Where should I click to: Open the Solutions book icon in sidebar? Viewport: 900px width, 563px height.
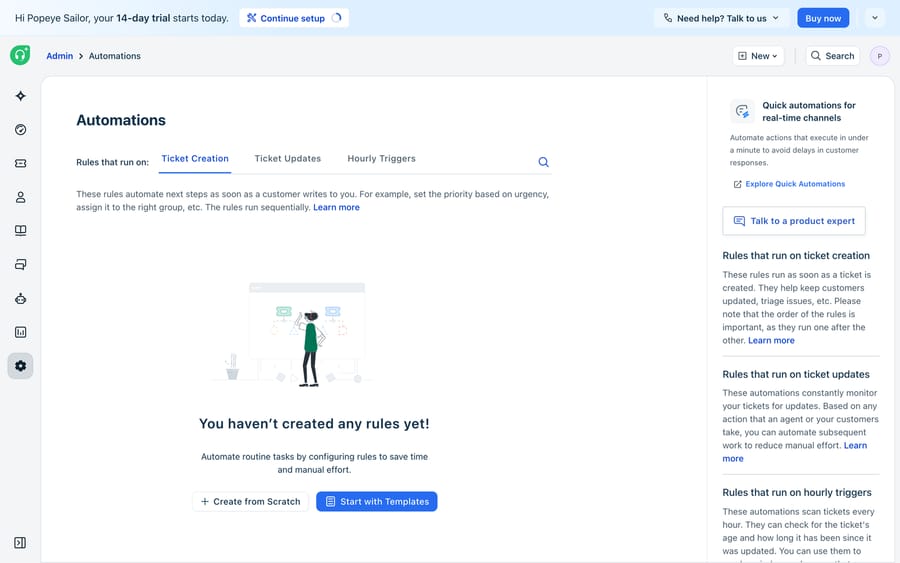click(21, 231)
